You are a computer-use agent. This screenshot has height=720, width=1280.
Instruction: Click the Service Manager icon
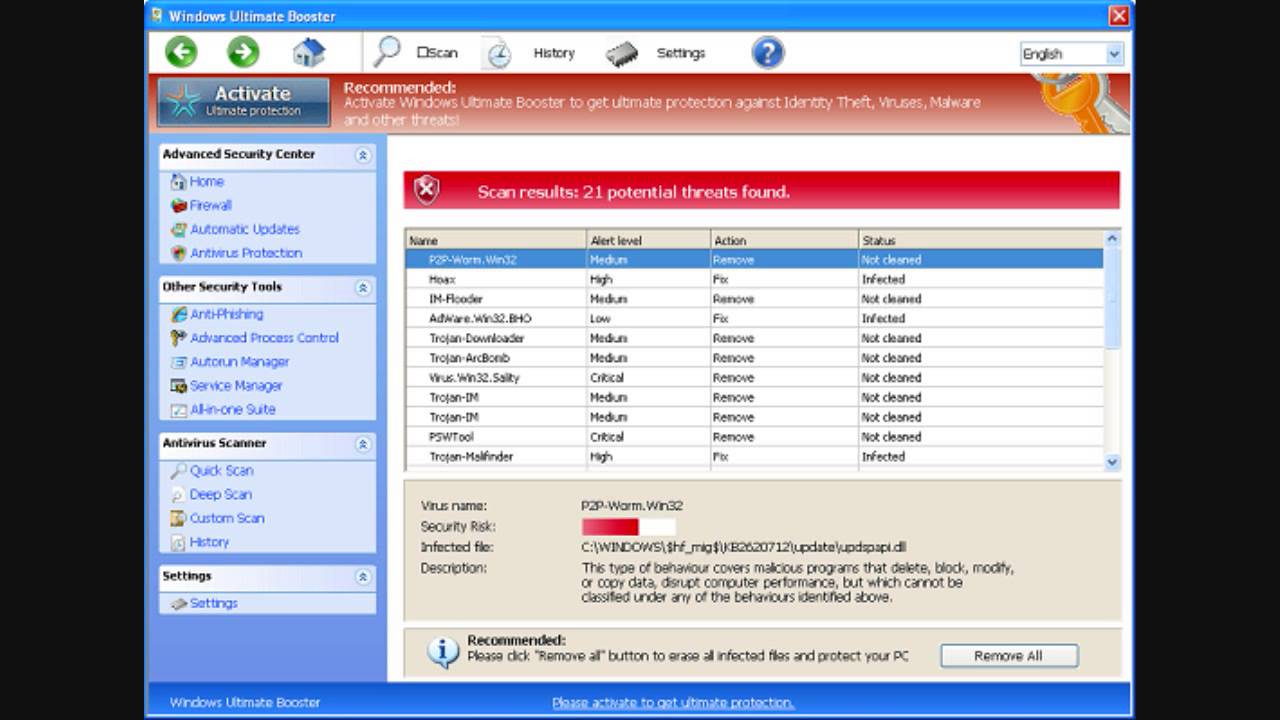pyautogui.click(x=178, y=386)
